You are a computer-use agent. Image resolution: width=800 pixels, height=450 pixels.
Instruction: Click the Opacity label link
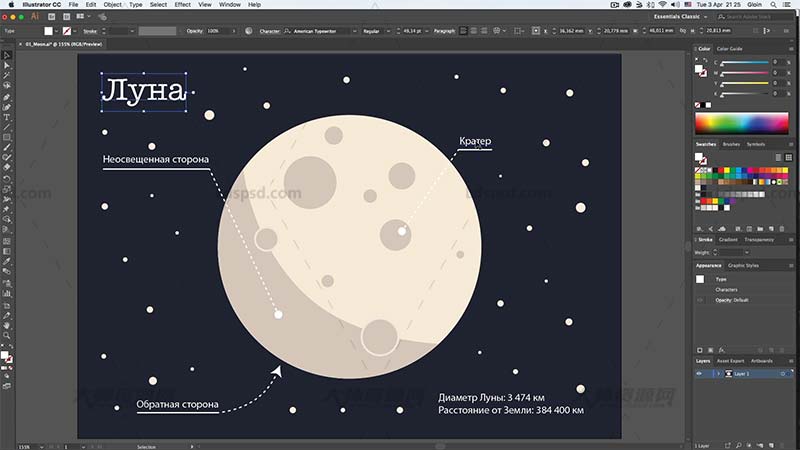[194, 31]
